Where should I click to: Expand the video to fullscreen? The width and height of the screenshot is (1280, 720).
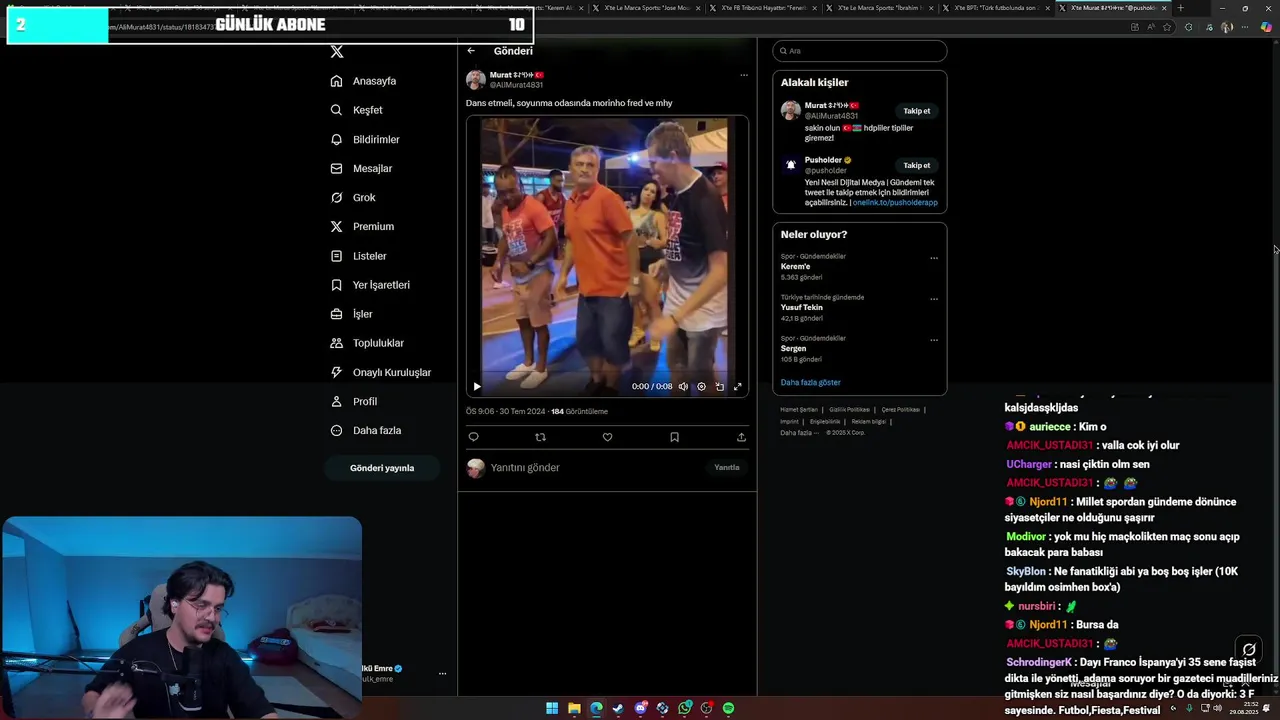738,386
